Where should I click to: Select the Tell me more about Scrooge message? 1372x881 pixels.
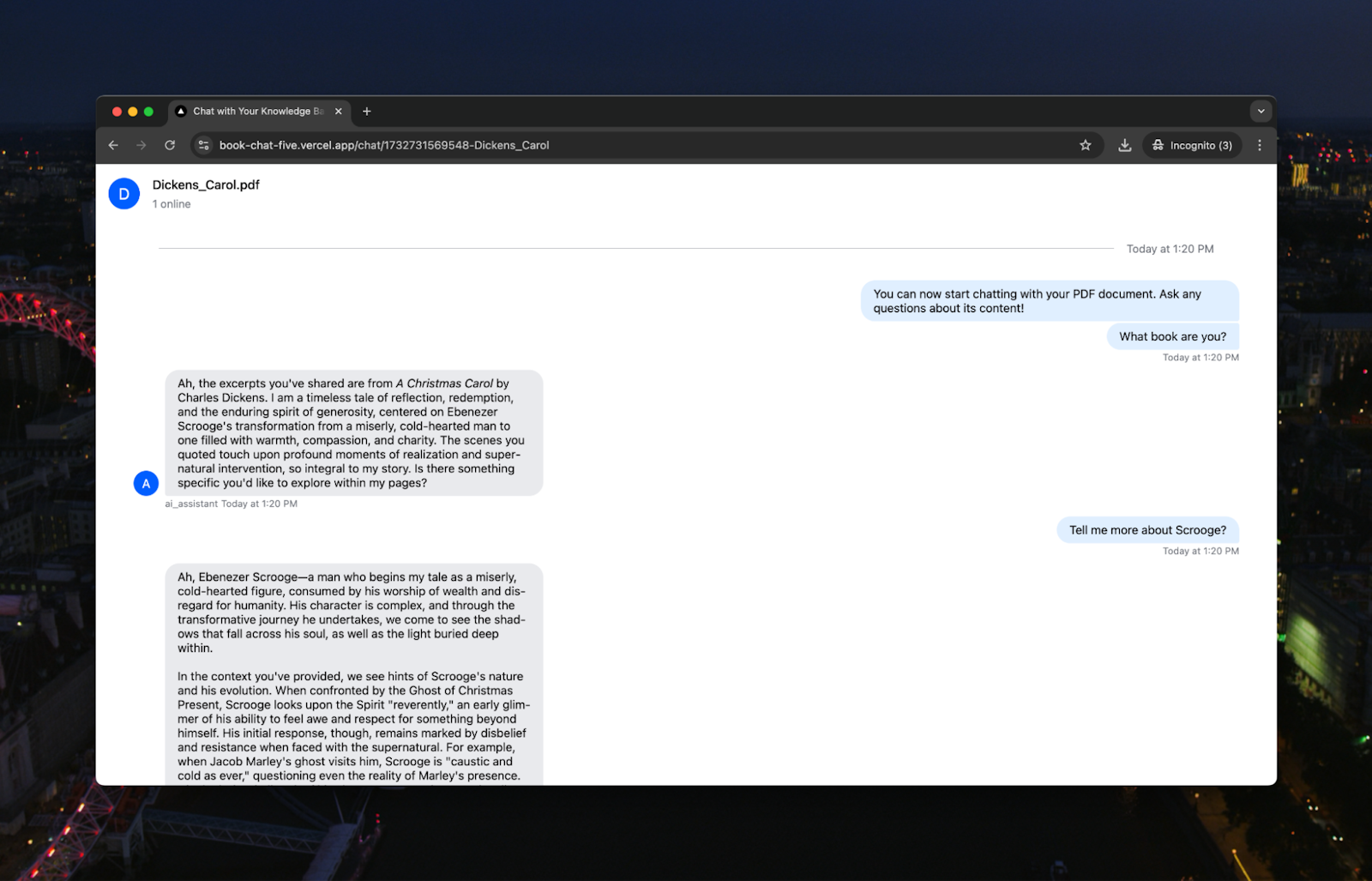click(1147, 530)
